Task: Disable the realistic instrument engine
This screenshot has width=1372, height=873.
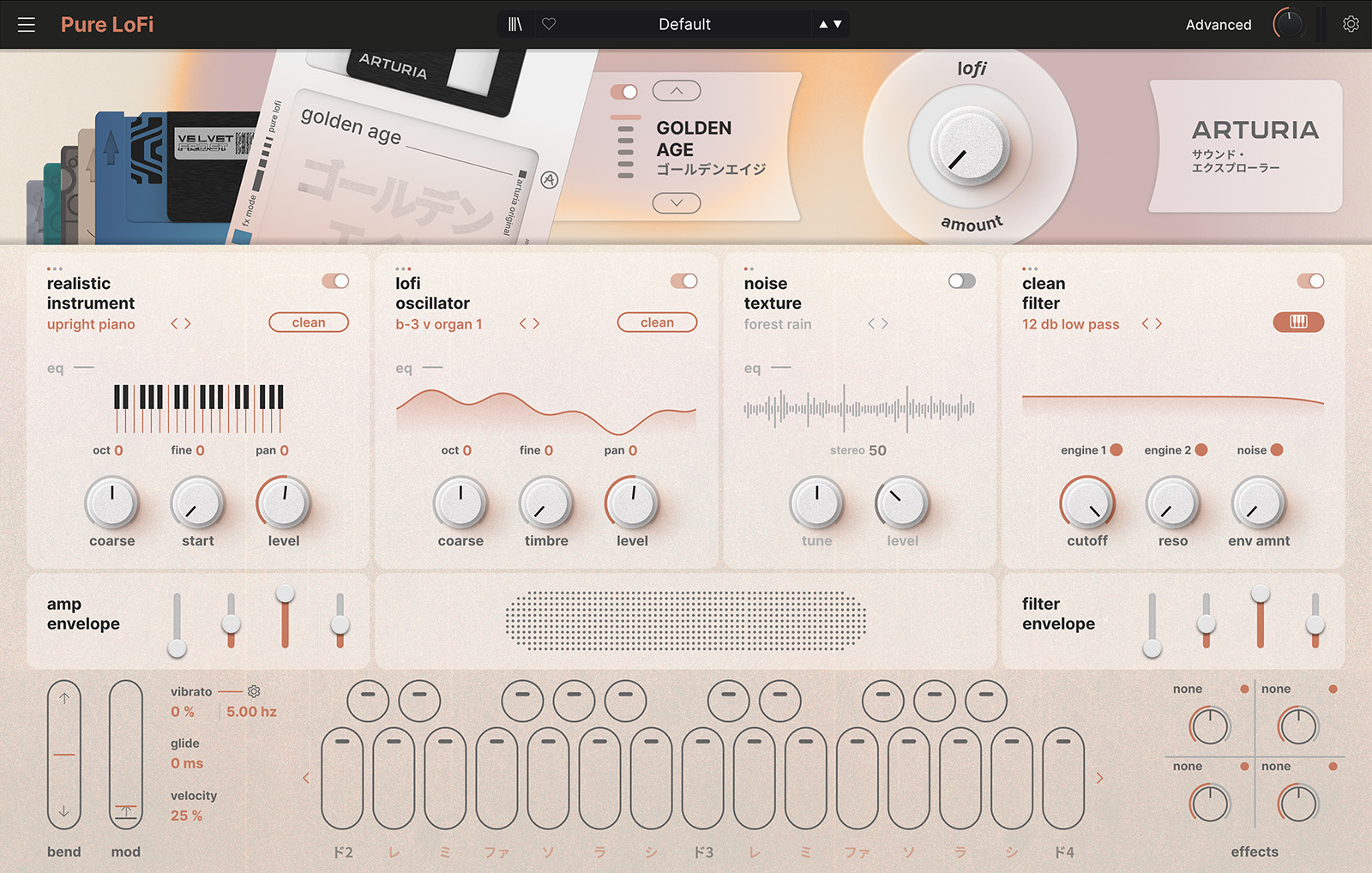Action: (335, 281)
